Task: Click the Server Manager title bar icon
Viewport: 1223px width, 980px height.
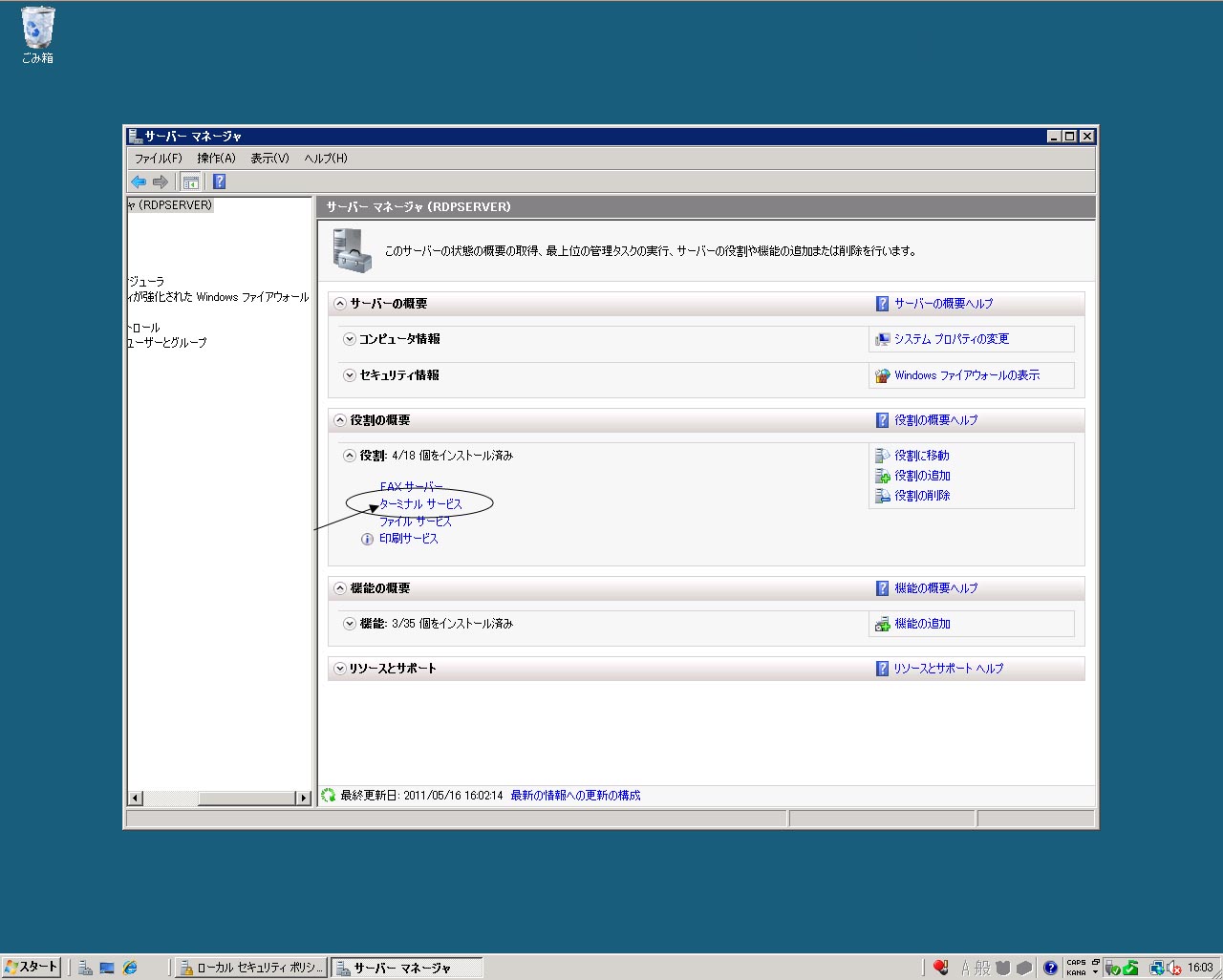Action: point(135,136)
